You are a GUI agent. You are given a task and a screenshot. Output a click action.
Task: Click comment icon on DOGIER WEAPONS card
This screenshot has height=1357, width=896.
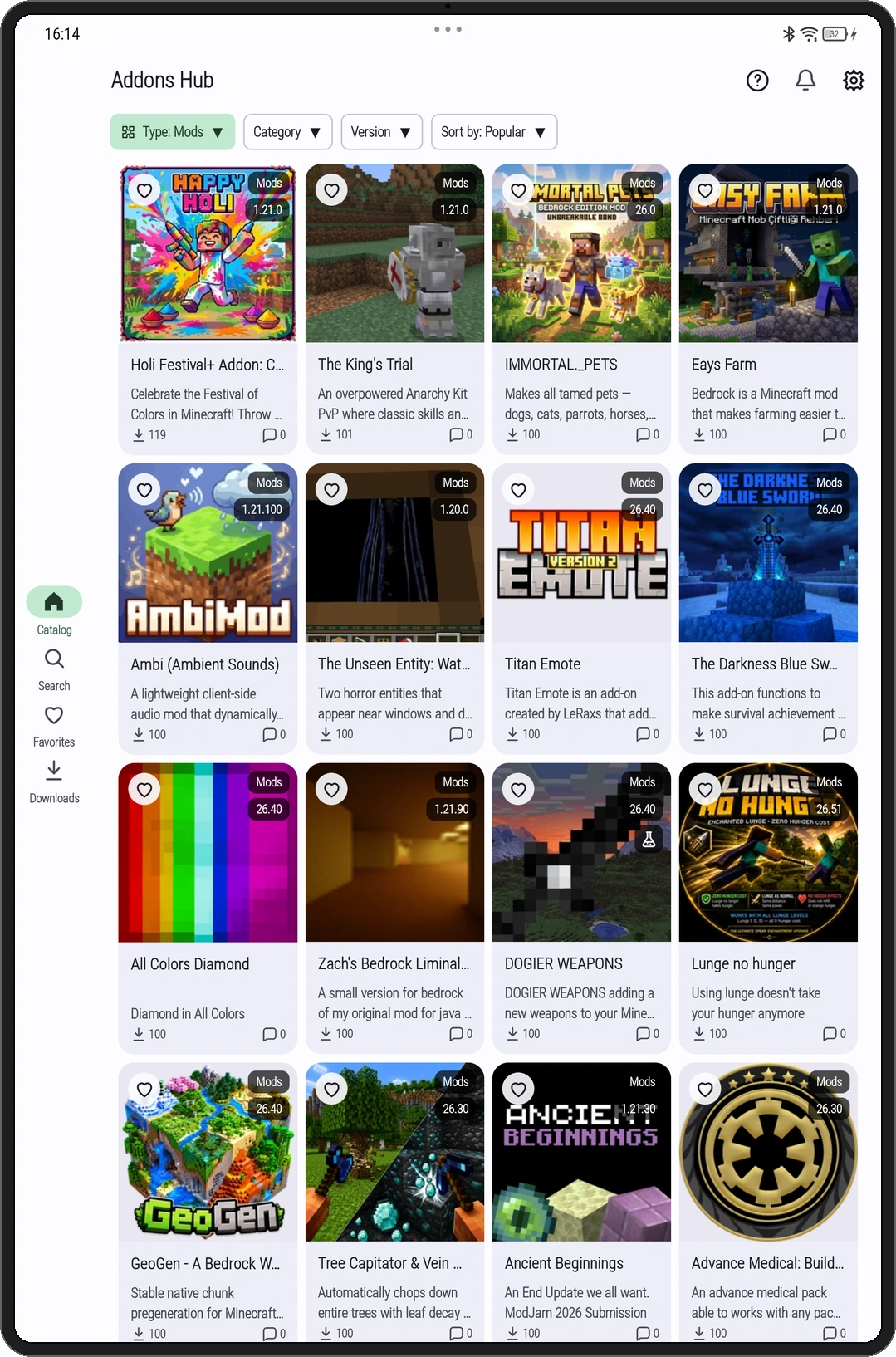(x=643, y=1034)
